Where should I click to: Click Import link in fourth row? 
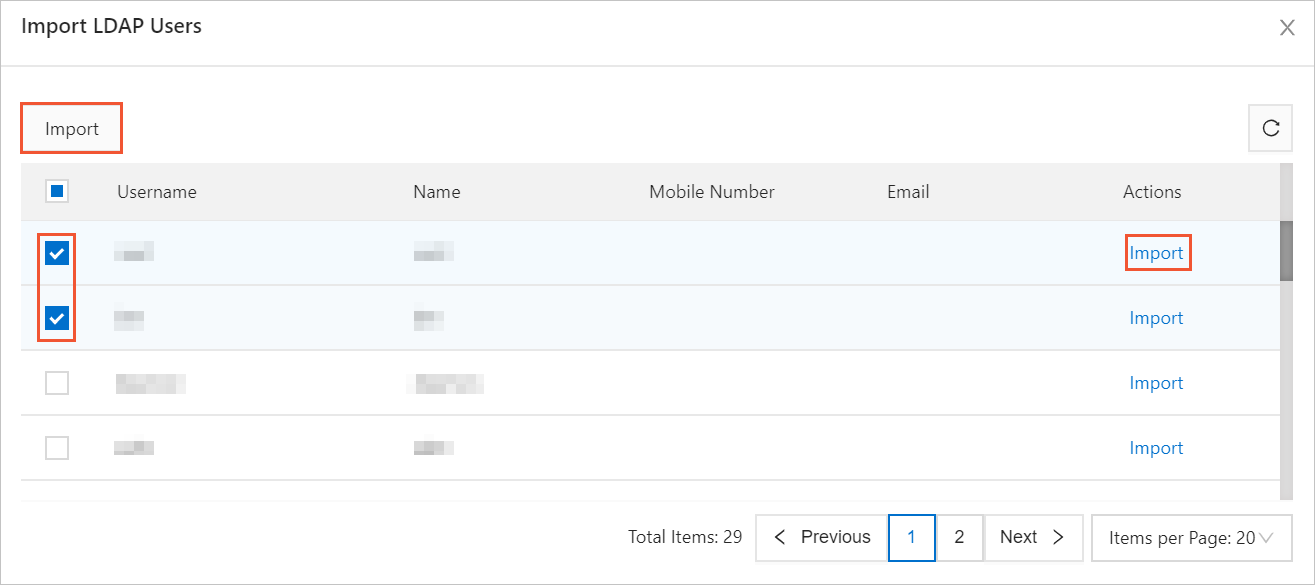coord(1157,448)
